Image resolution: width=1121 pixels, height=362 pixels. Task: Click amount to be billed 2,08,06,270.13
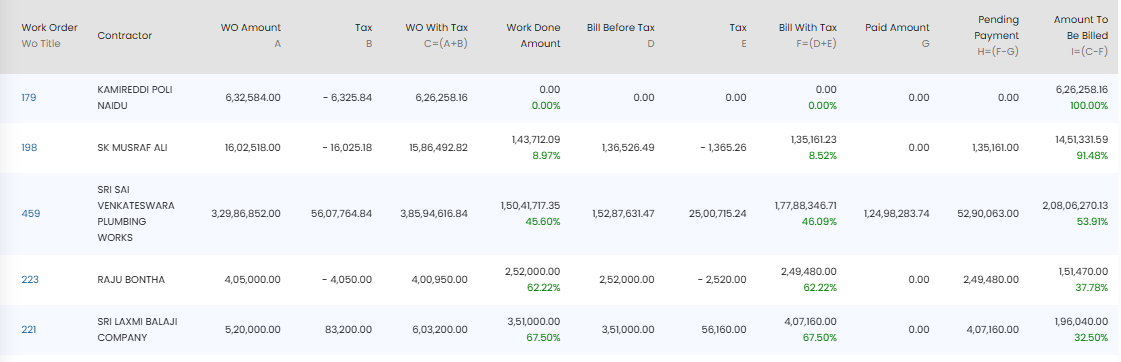(1075, 205)
